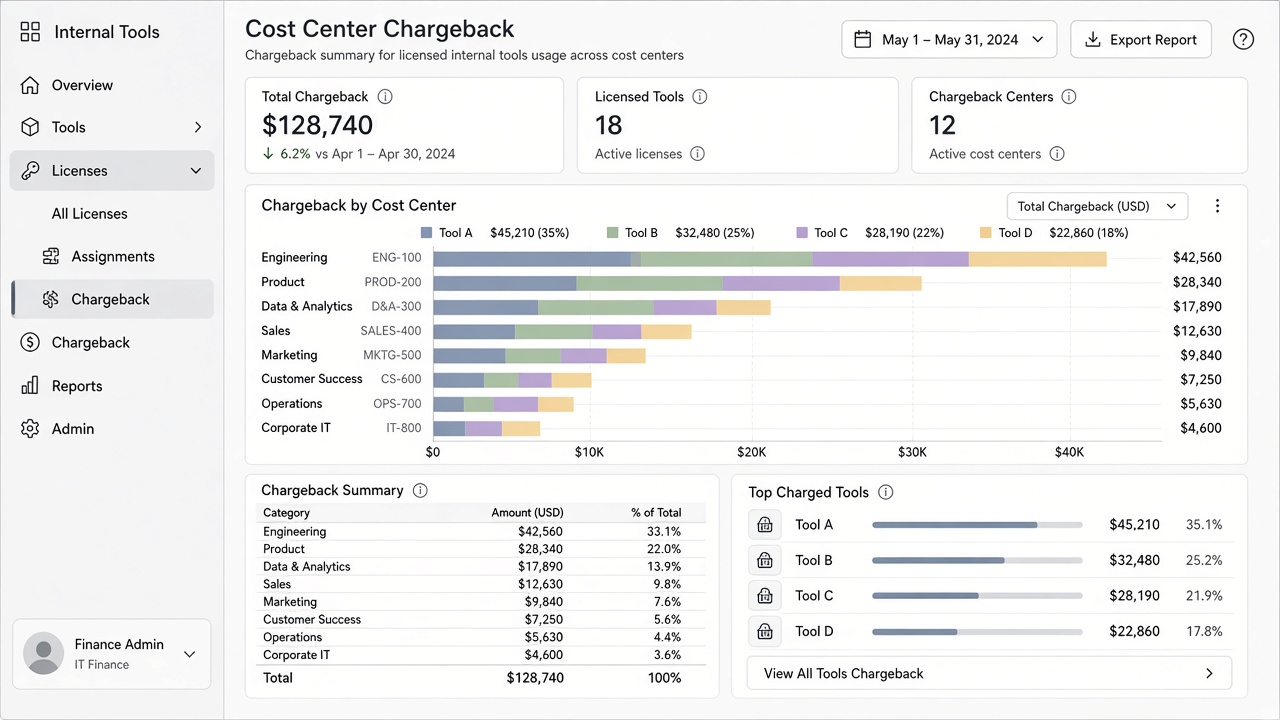Open the May 1 – May 31, 2024 date range dropdown

pos(949,40)
